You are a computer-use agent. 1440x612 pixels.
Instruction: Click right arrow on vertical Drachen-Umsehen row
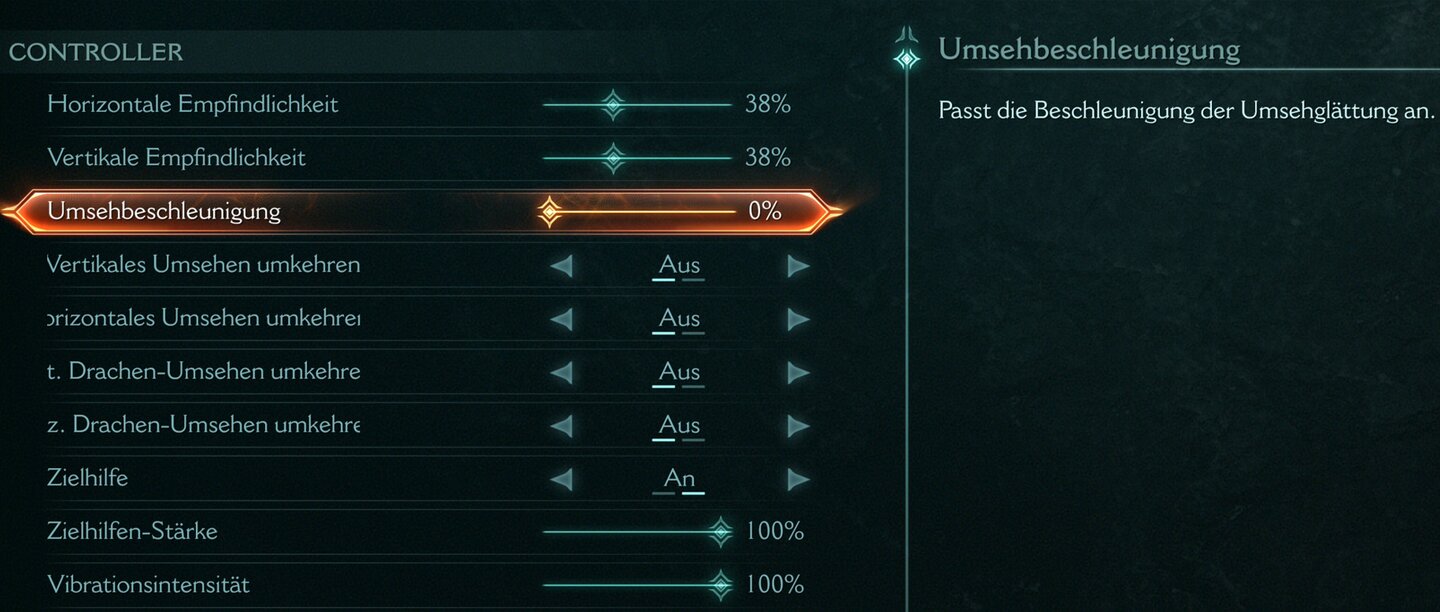coord(797,372)
